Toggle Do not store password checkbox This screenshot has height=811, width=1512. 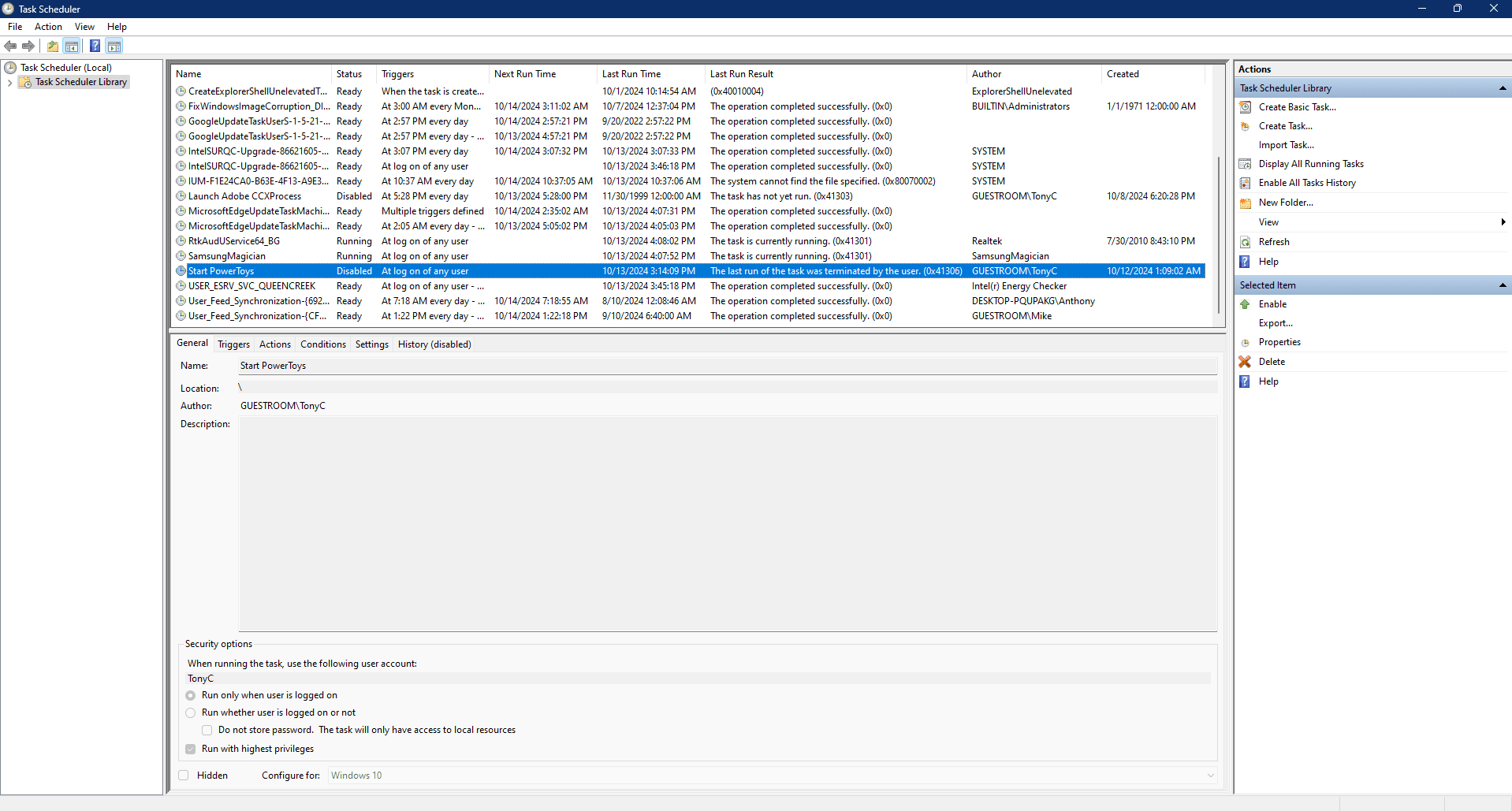pos(207,730)
